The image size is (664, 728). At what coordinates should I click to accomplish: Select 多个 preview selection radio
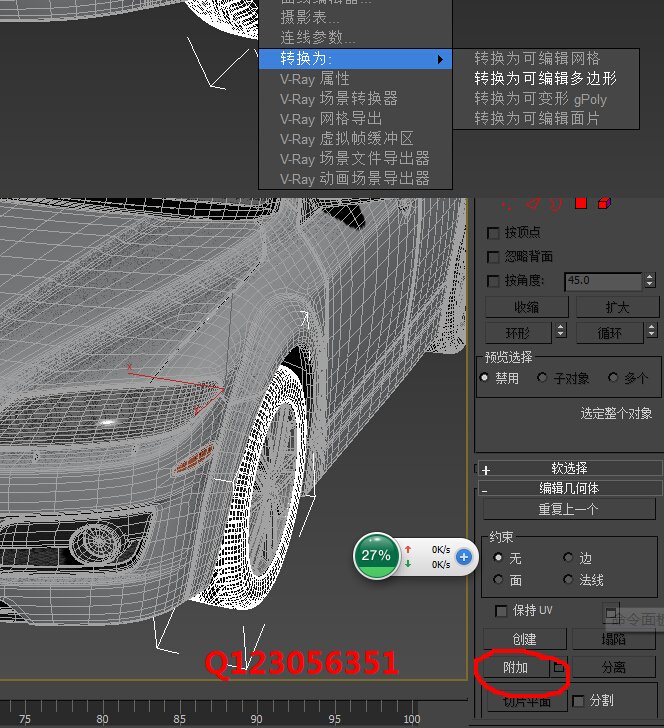click(613, 377)
